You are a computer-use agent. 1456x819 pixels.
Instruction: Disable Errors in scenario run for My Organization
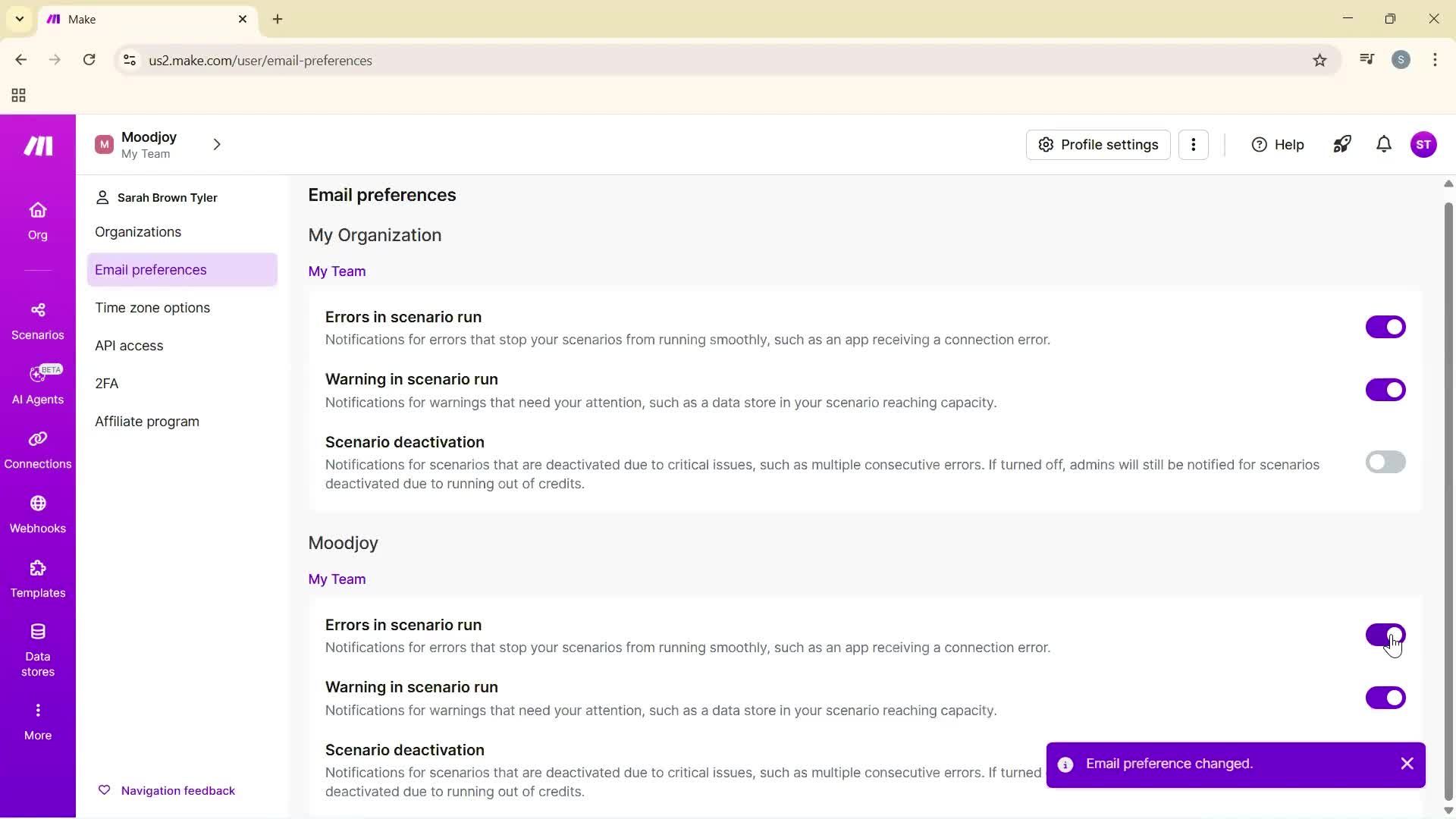pyautogui.click(x=1386, y=327)
